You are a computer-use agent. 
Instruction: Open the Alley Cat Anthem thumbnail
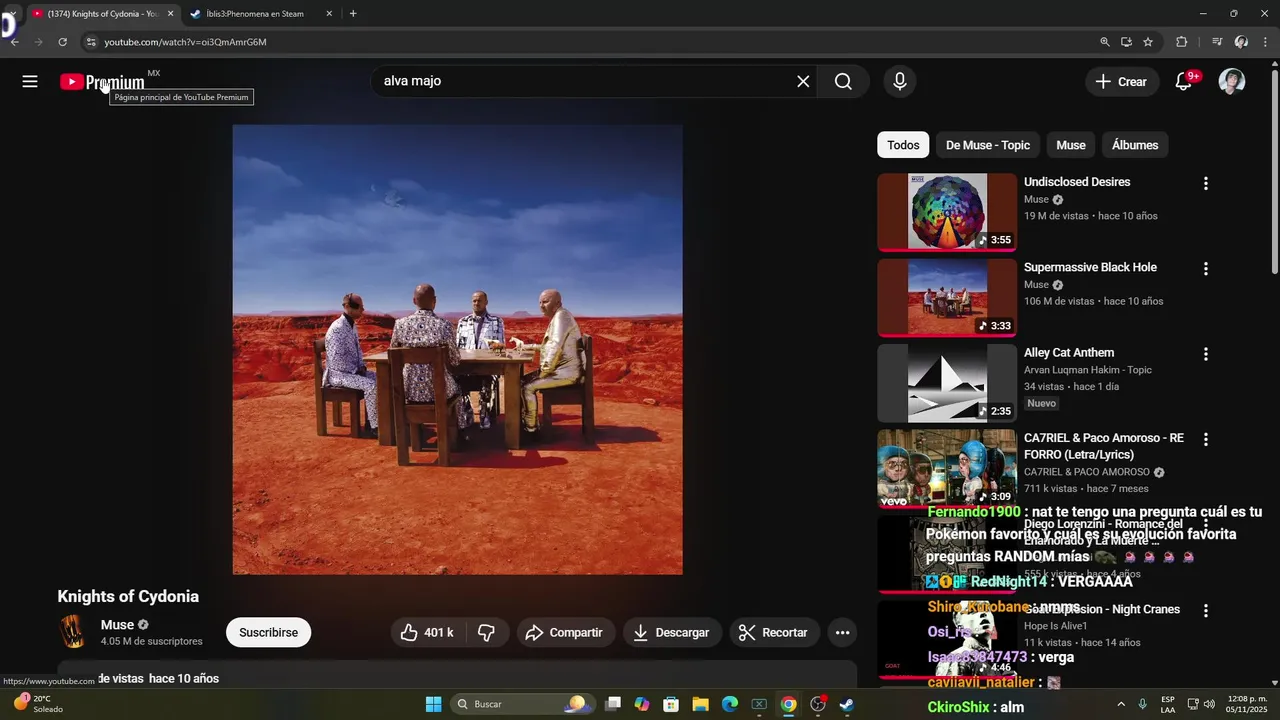[947, 383]
